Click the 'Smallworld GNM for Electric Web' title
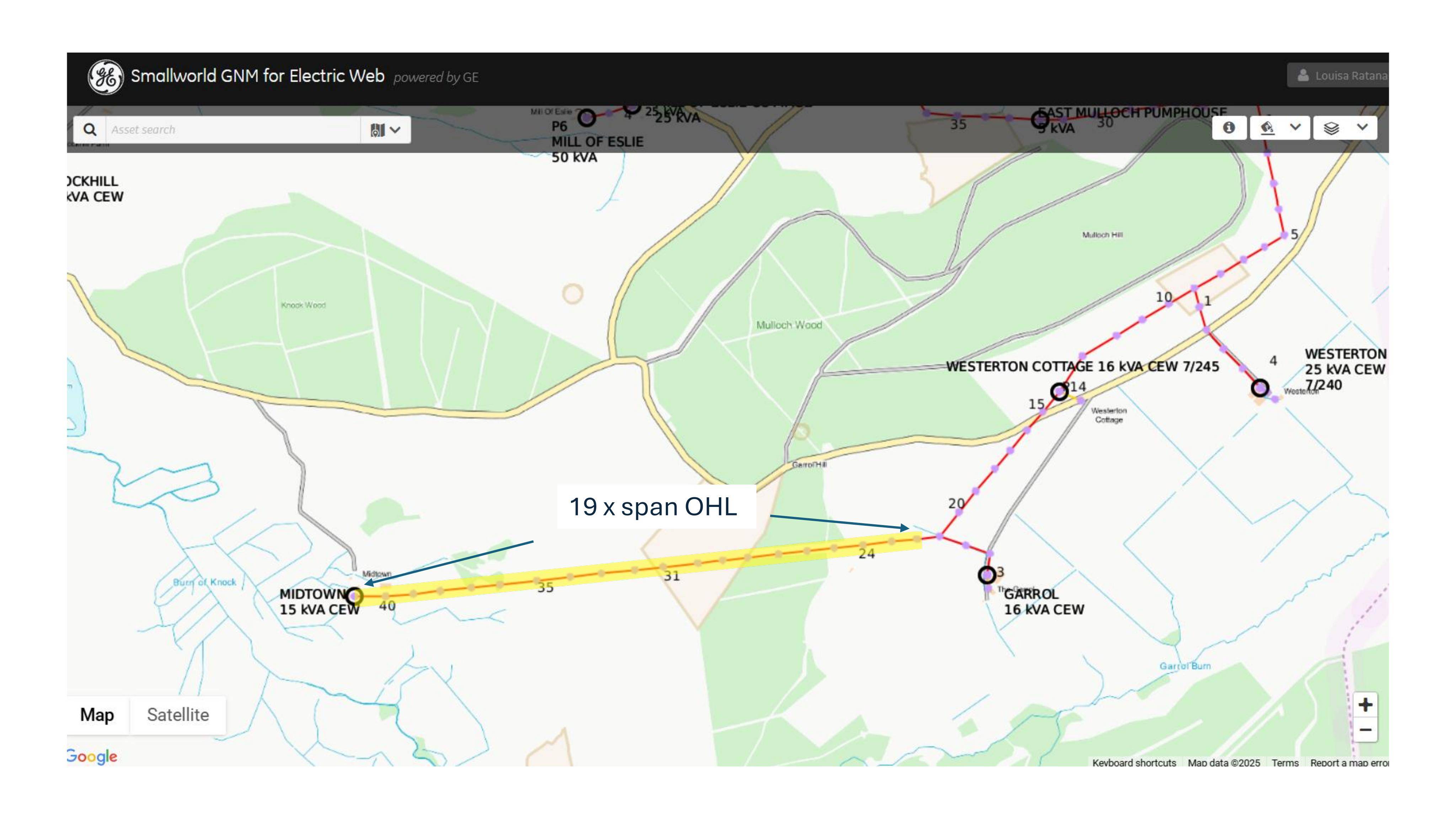The height and width of the screenshot is (819, 1456). [258, 76]
